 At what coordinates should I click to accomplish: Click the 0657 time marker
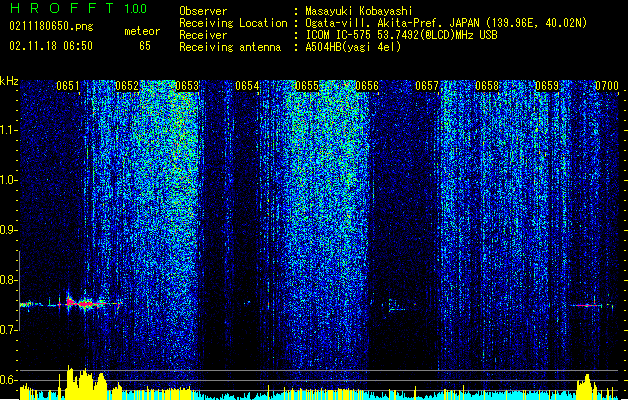pyautogui.click(x=427, y=86)
